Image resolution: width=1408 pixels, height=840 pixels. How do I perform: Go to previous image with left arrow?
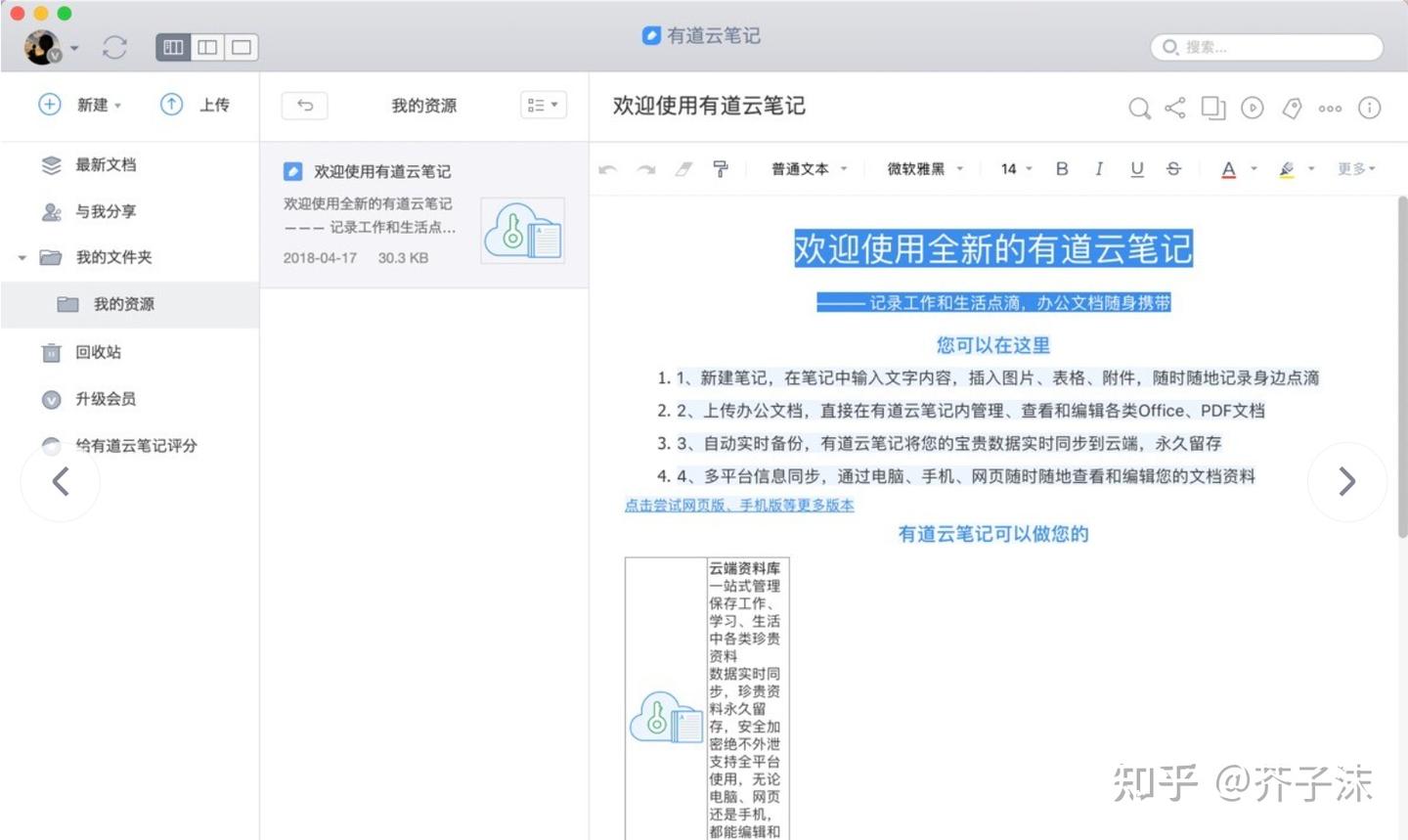[x=61, y=481]
